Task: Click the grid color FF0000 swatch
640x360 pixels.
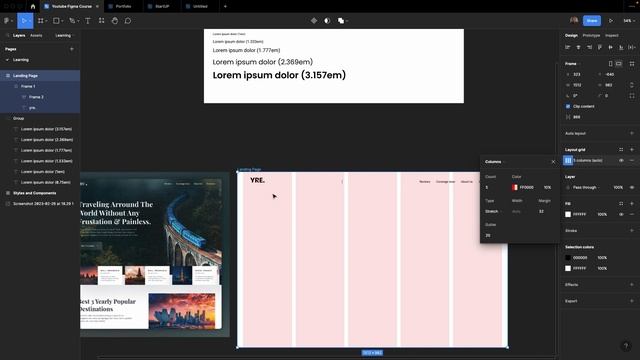Action: click(x=515, y=187)
